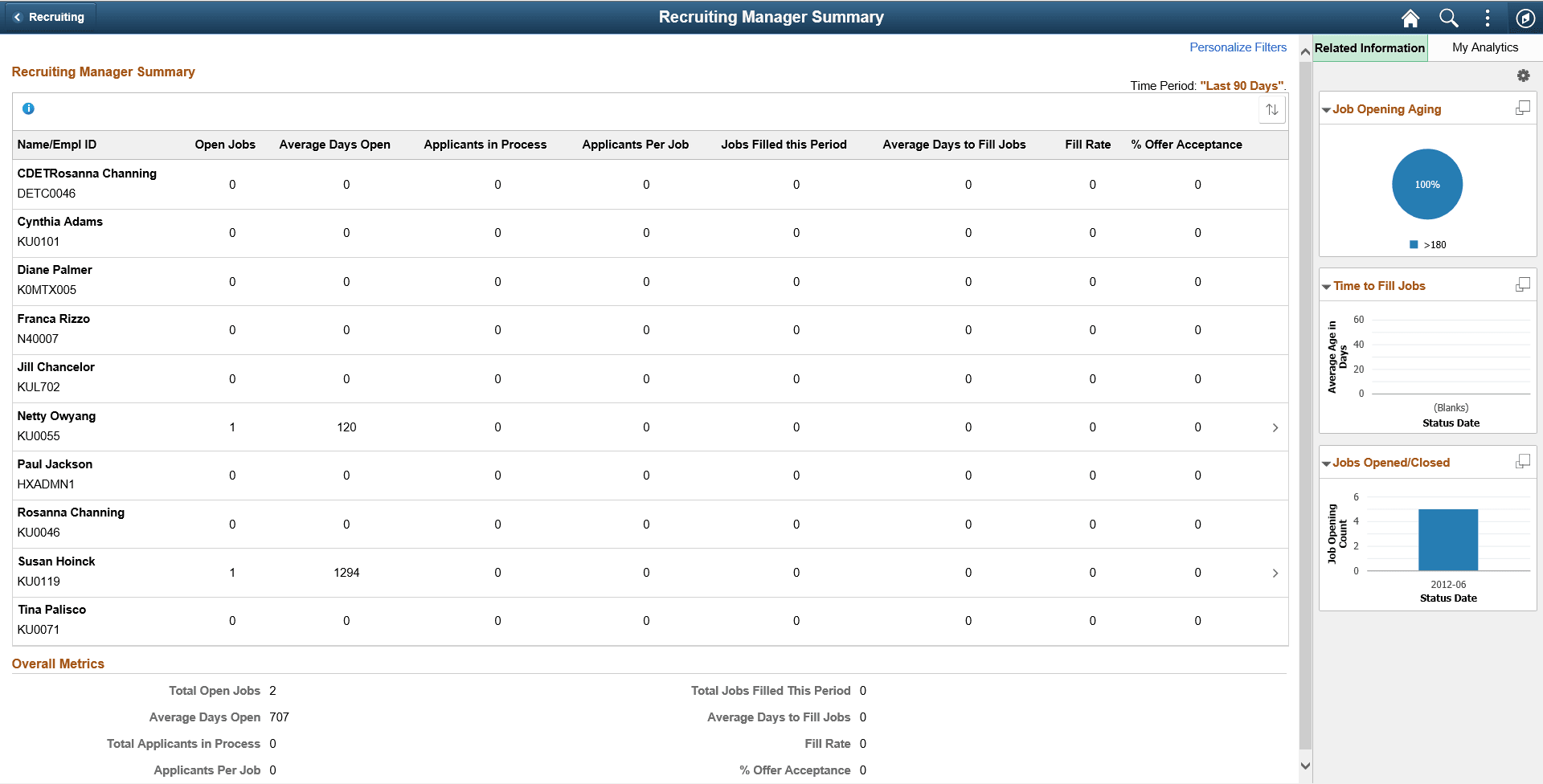Image resolution: width=1543 pixels, height=784 pixels.
Task: Select the Related Information tab
Action: click(x=1369, y=47)
